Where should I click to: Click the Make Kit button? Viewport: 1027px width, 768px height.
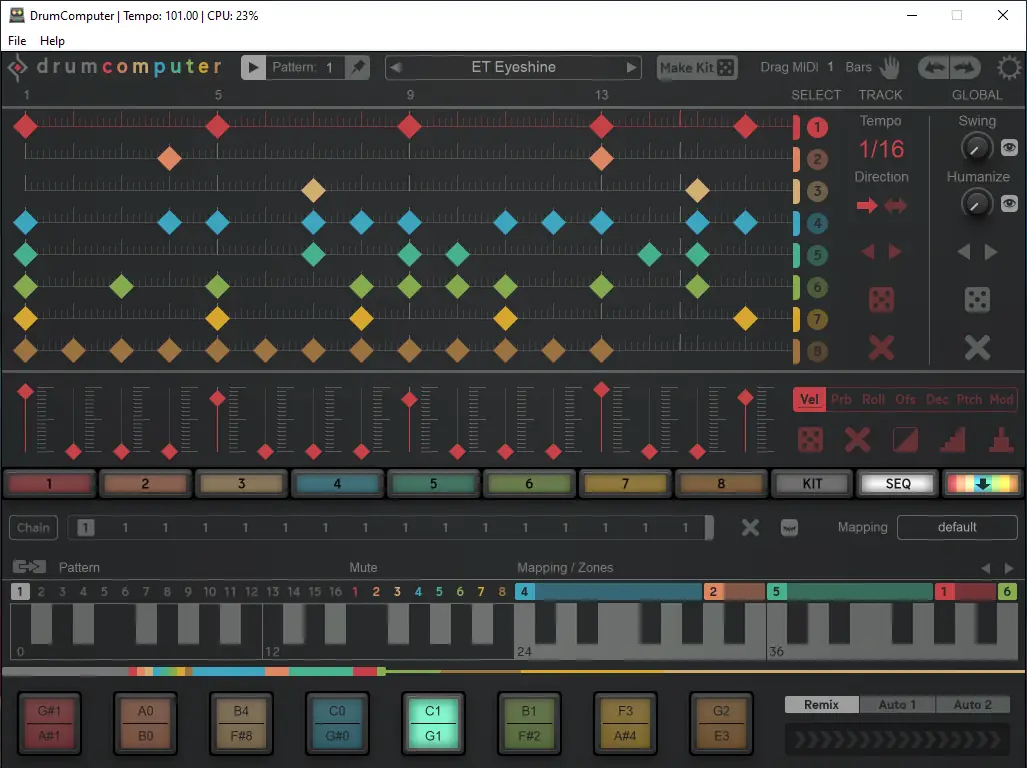[x=697, y=67]
